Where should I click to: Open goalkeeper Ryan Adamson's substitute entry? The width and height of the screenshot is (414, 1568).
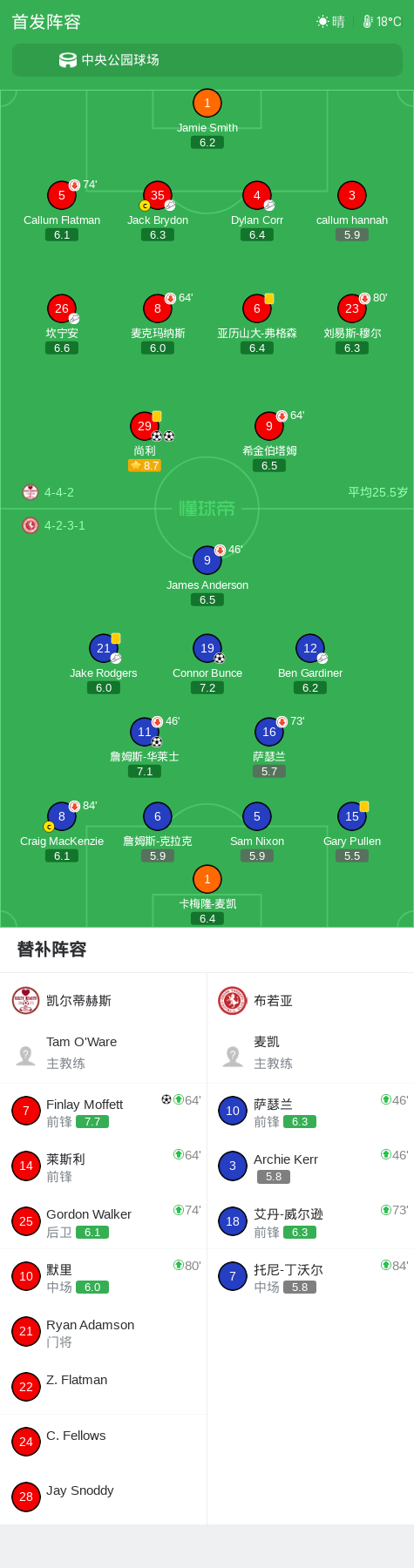coord(104,1333)
